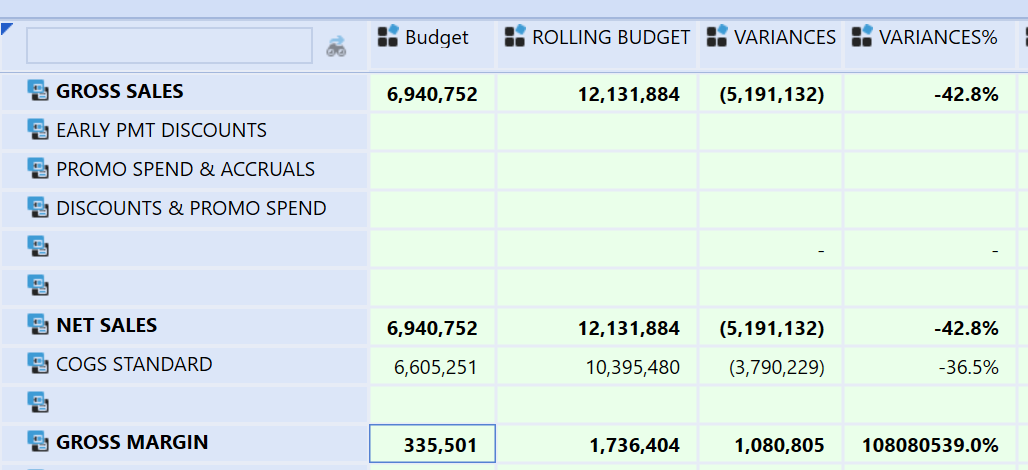This screenshot has height=470, width=1028.
Task: Click the VARIANCES% column header label
Action: coord(938,38)
